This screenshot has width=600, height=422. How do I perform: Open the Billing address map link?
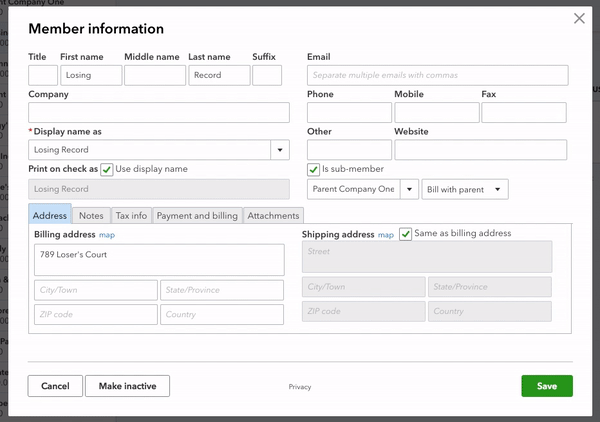pyautogui.click(x=107, y=235)
